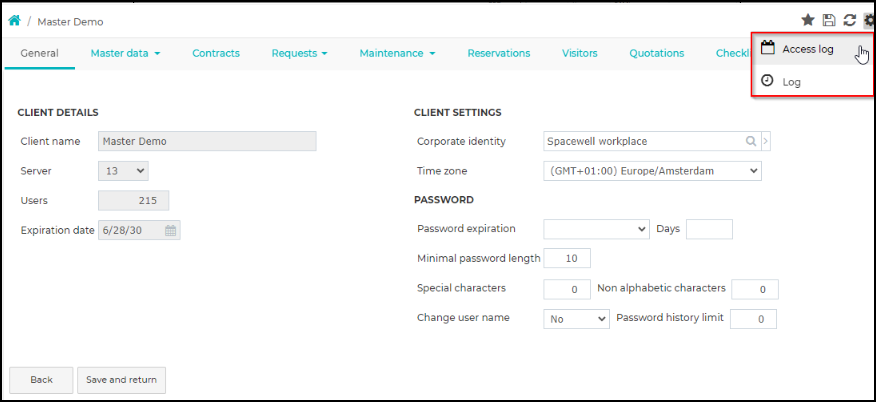Open the Expiration date calendar icon
876x402 pixels.
pyautogui.click(x=170, y=230)
